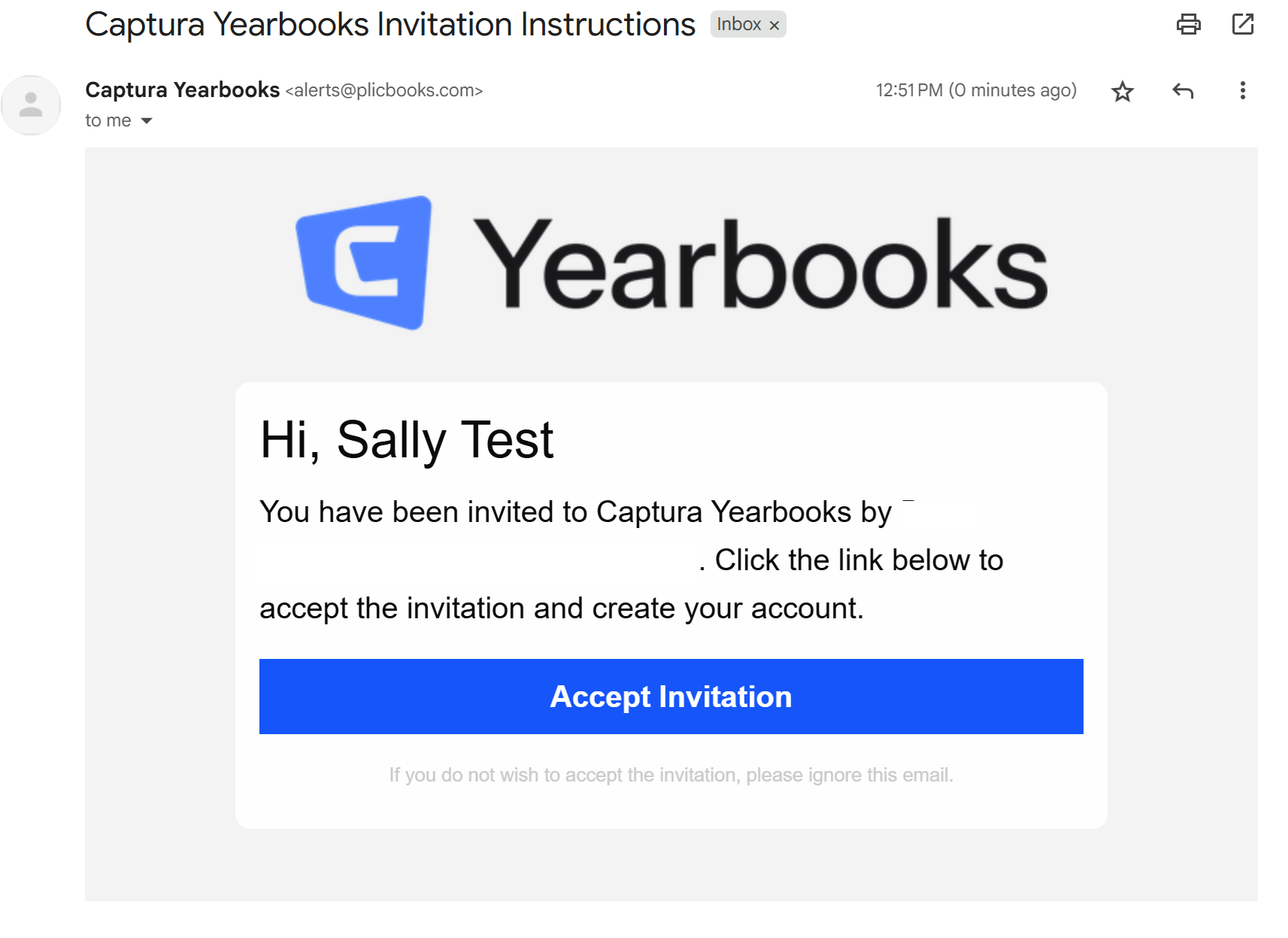Select the alerts@plicbooks.com email address
The width and height of the screenshot is (1288, 938).
383,91
